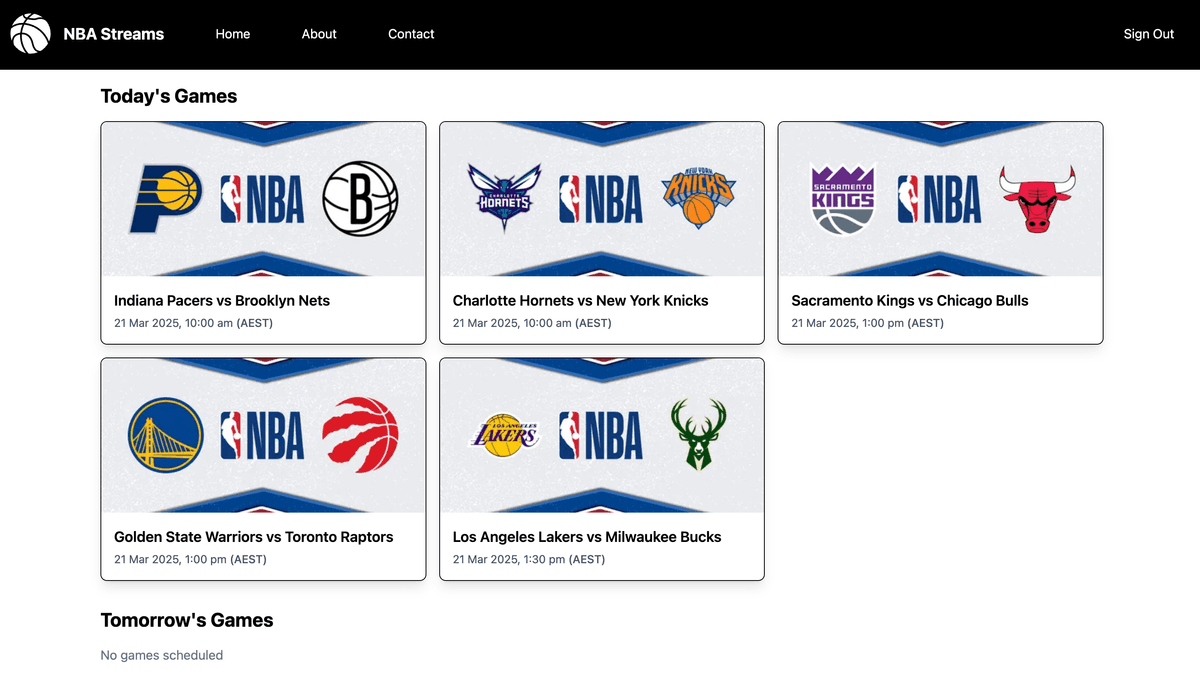This screenshot has width=1200, height=686.
Task: Click the Sacramento Kings team logo
Action: (842, 199)
